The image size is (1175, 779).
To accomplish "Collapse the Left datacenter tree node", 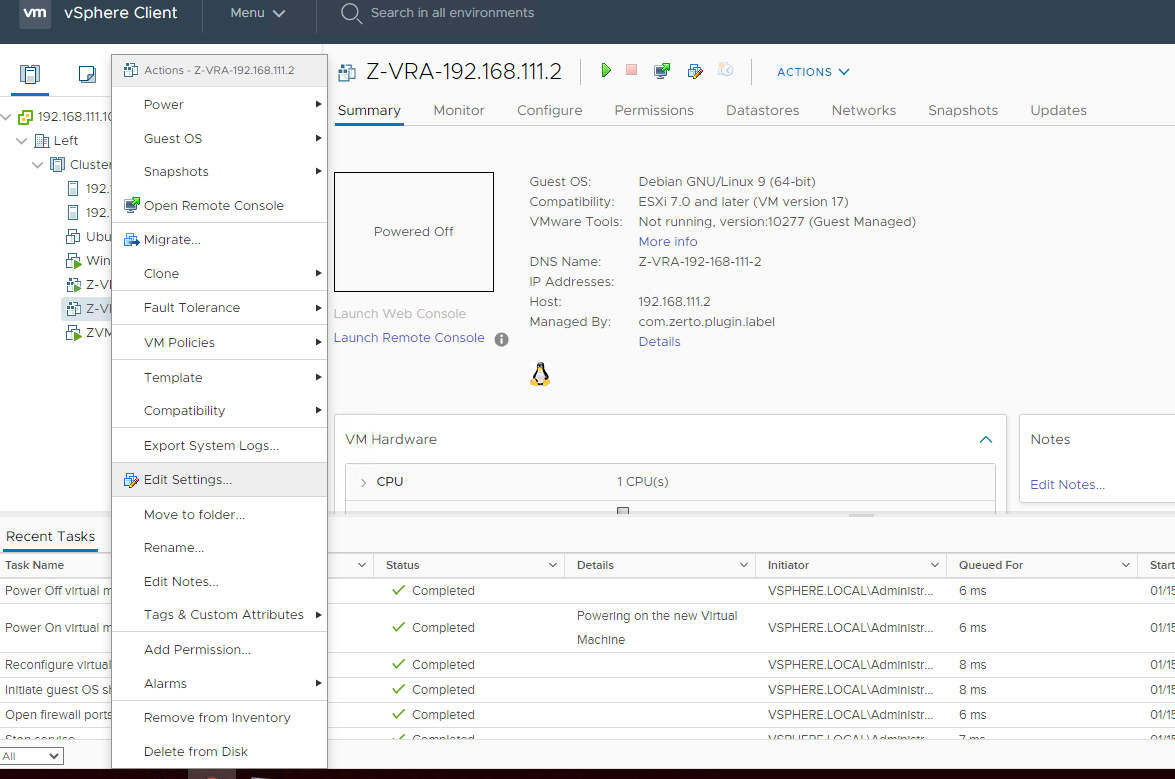I will pyautogui.click(x=22, y=141).
